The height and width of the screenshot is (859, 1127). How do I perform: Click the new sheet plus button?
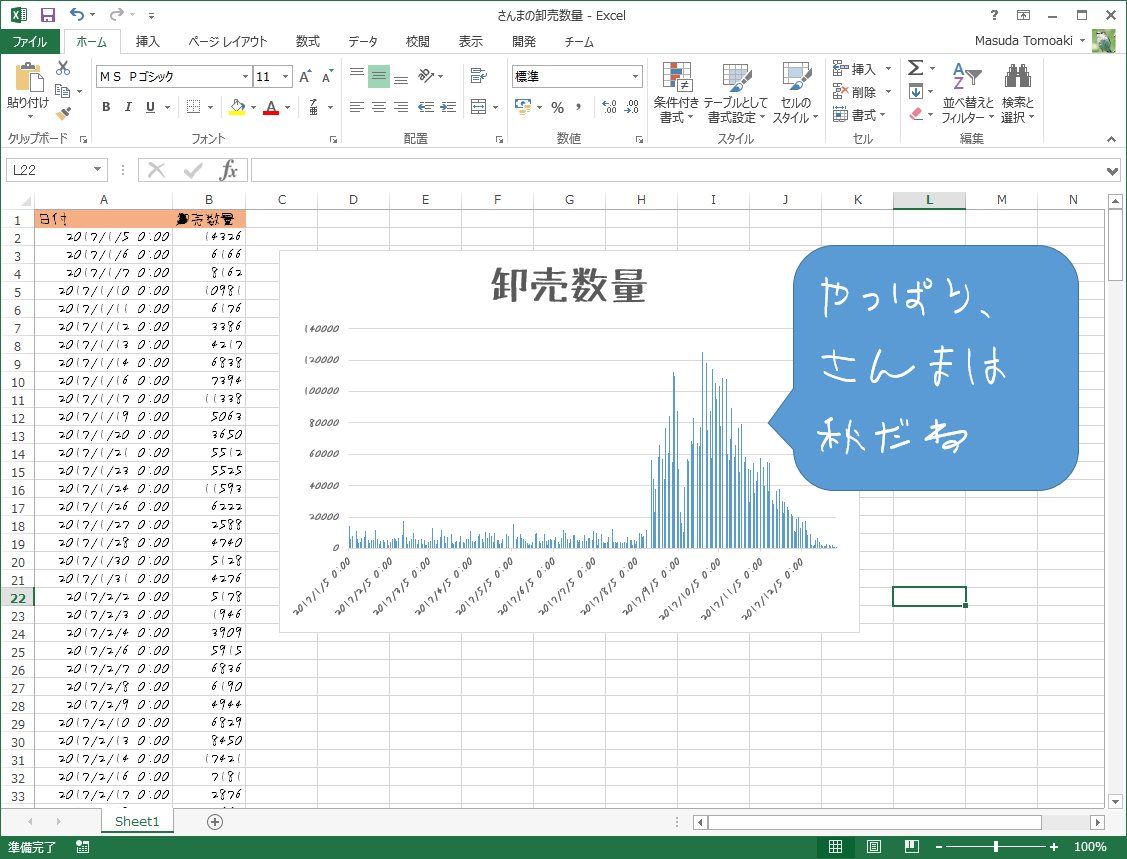pyautogui.click(x=214, y=821)
